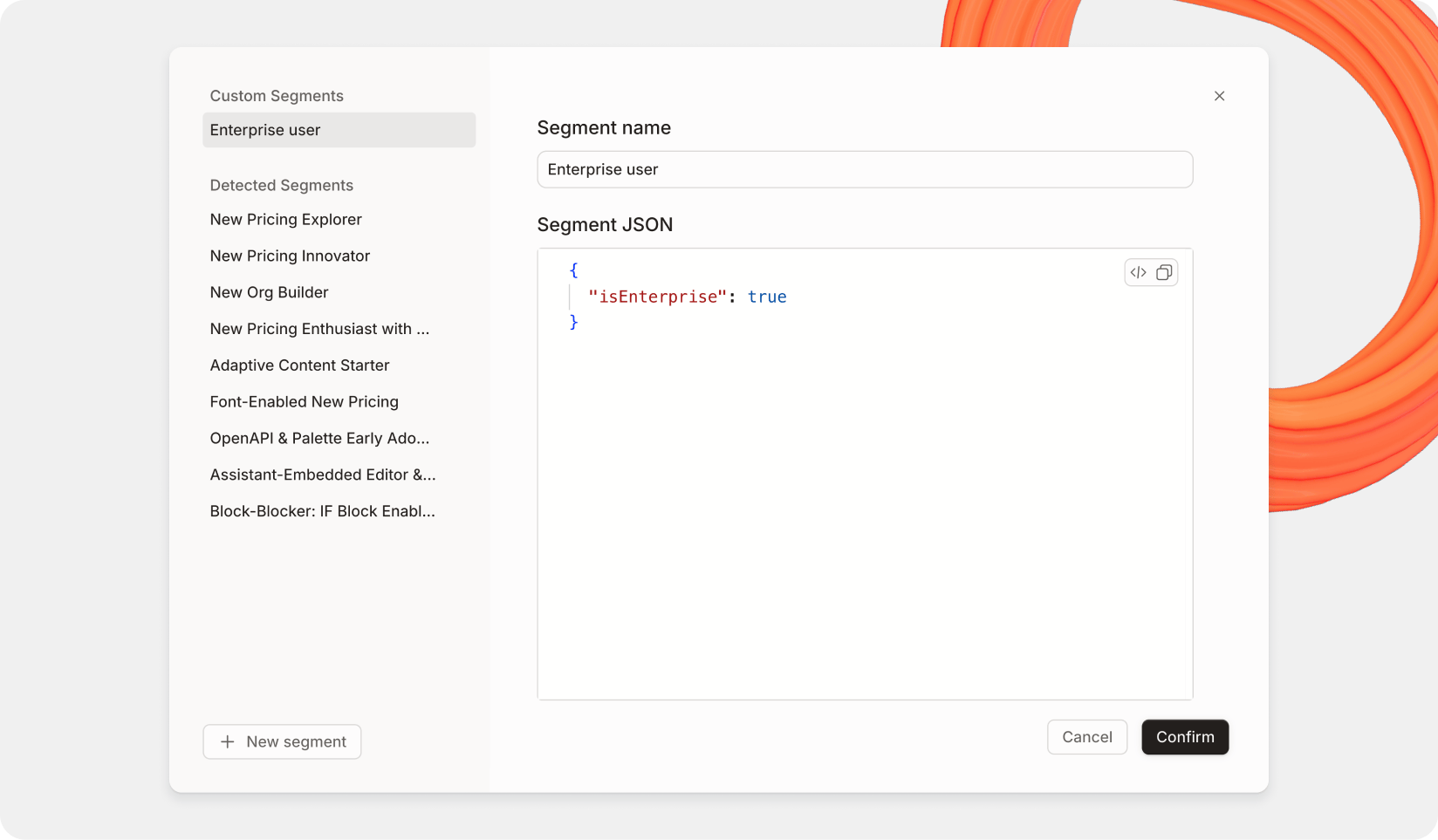
Task: Open the New Org Builder segment
Action: tap(269, 292)
